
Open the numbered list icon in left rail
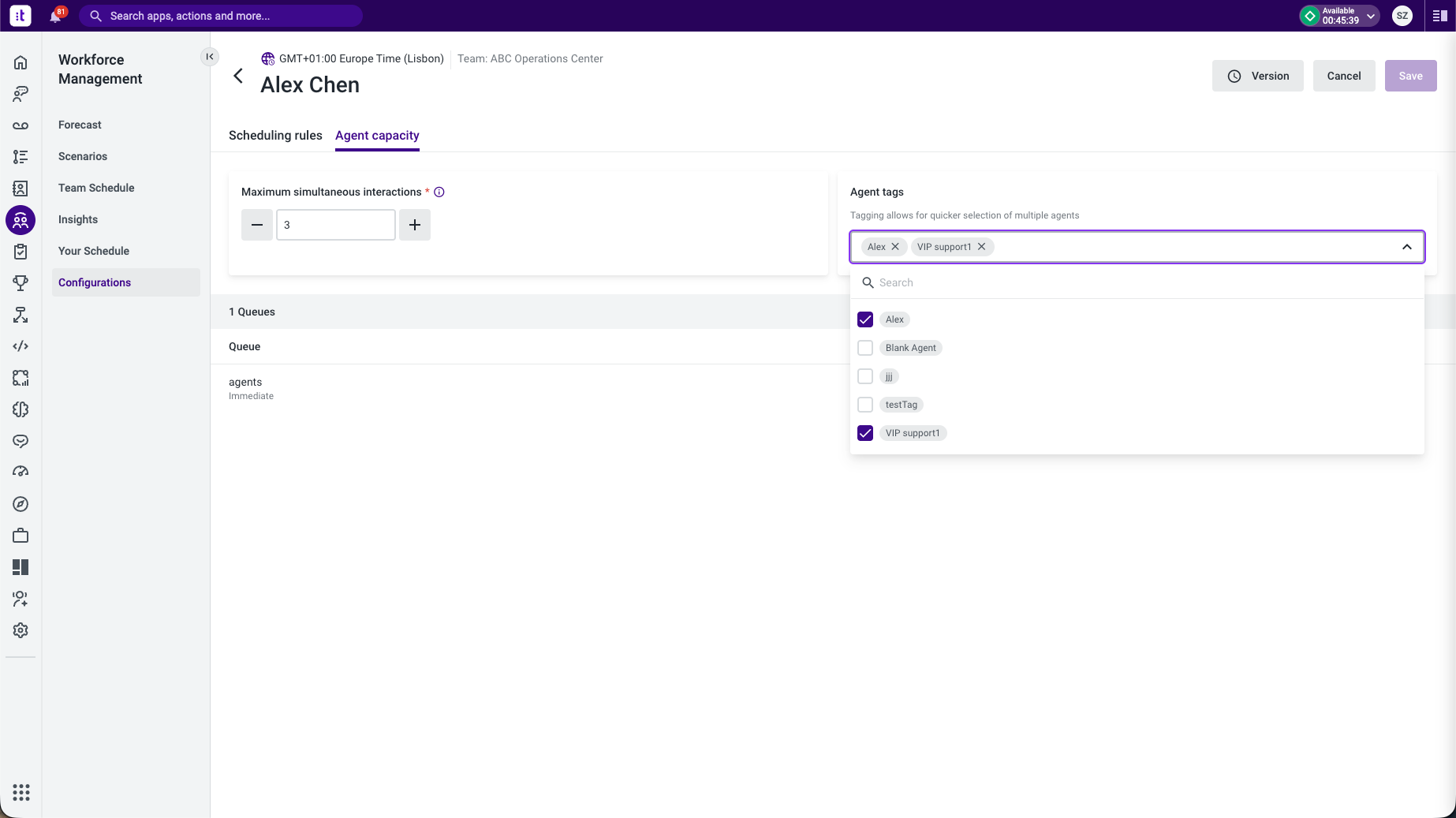point(21,157)
